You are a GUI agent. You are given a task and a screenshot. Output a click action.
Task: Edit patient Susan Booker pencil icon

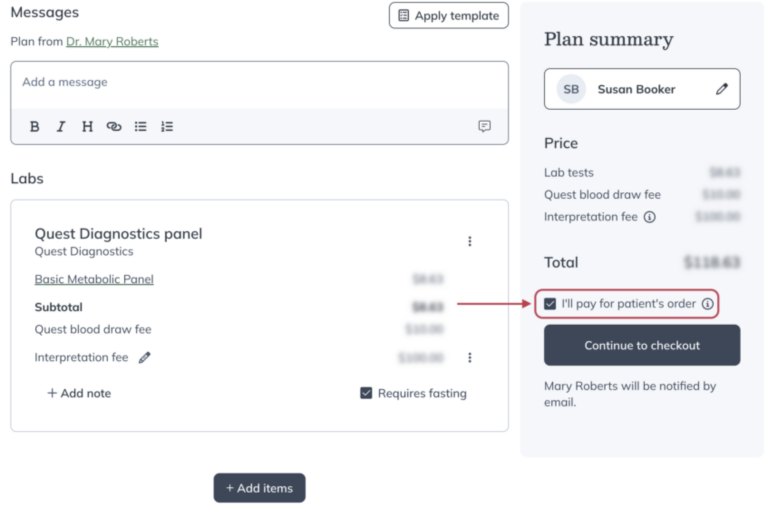coord(722,89)
